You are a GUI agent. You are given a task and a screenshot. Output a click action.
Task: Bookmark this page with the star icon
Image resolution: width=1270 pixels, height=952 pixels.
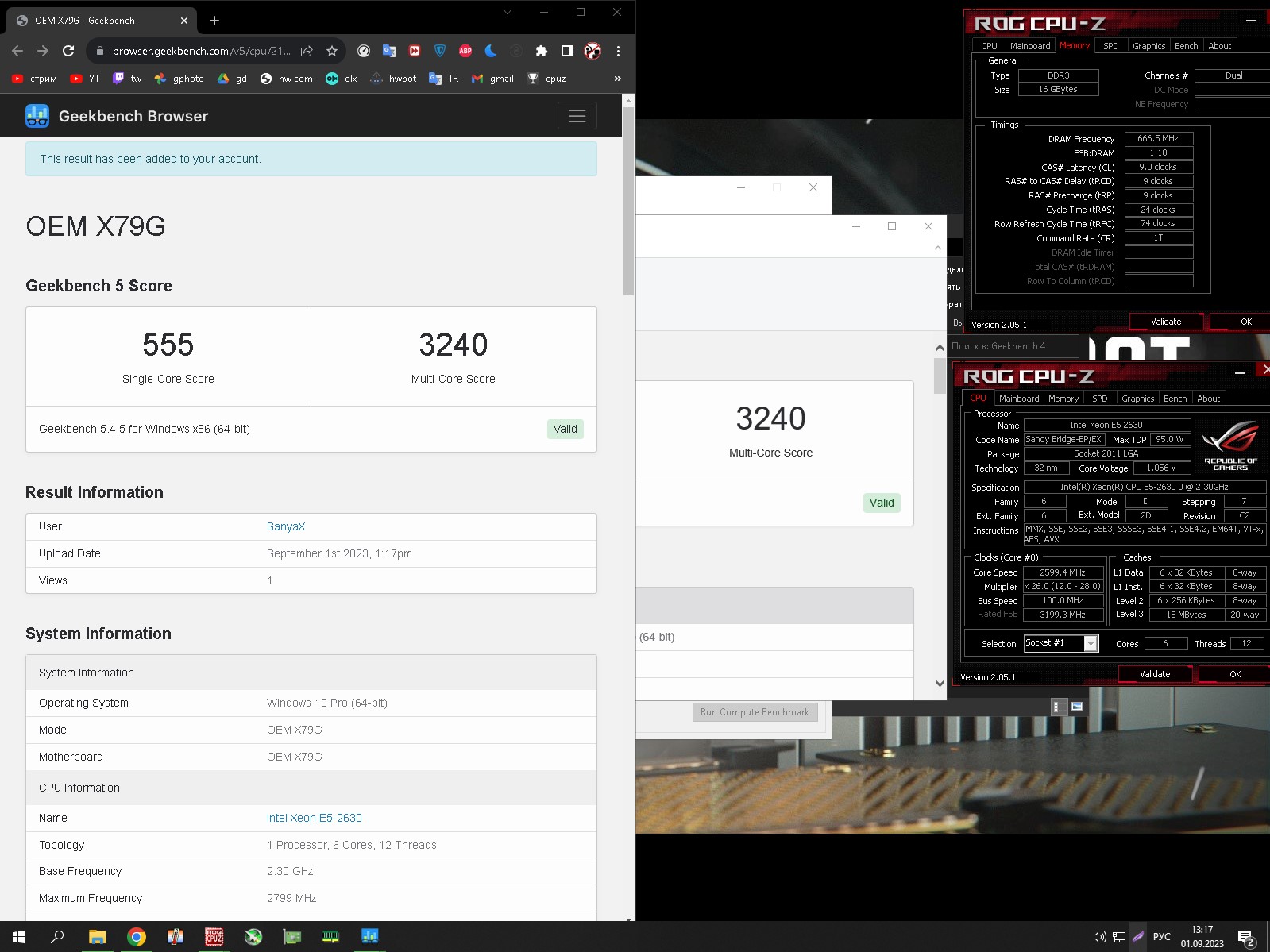[332, 51]
